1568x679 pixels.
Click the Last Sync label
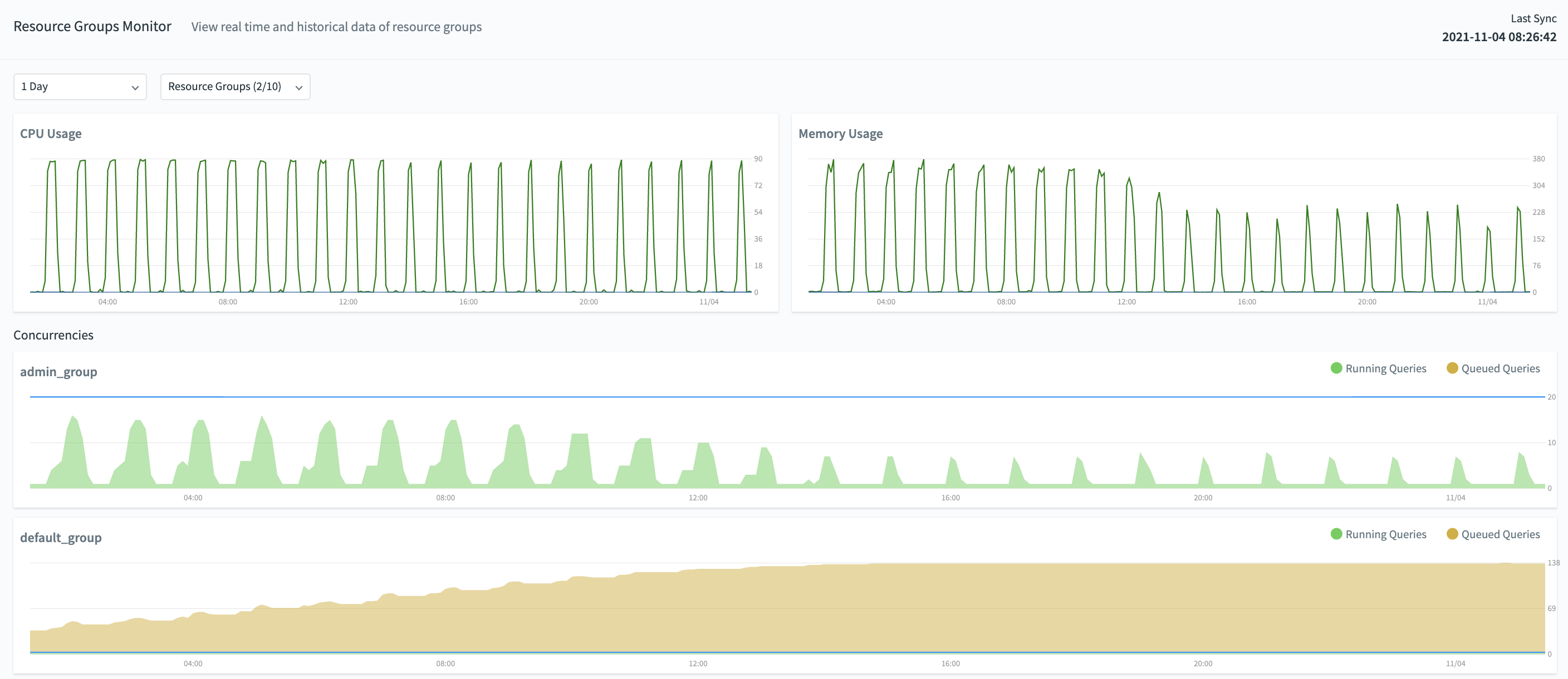pyautogui.click(x=1533, y=19)
